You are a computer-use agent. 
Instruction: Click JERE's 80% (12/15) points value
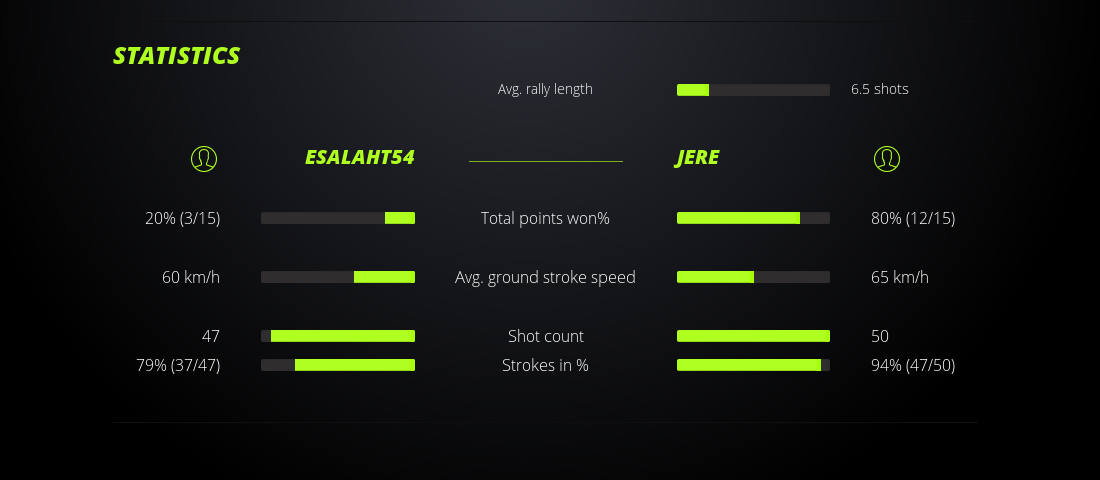click(x=913, y=218)
